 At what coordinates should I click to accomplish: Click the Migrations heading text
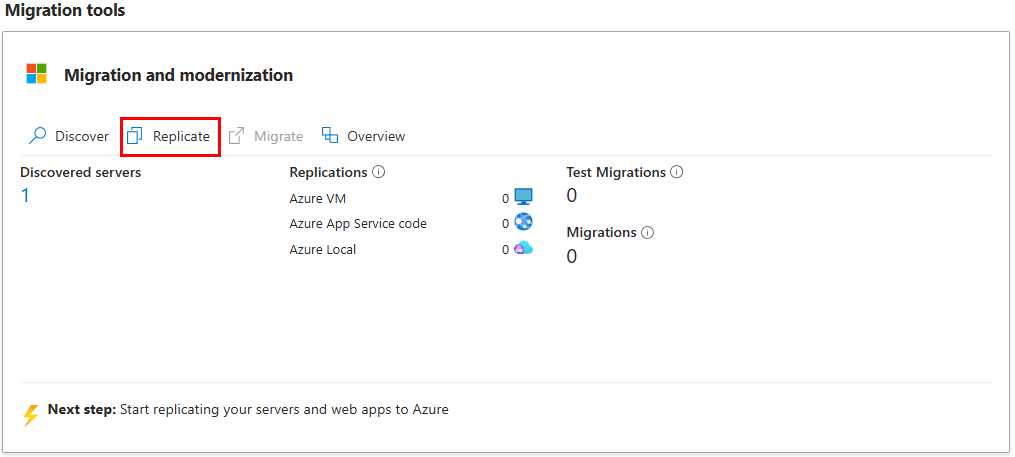[x=601, y=232]
